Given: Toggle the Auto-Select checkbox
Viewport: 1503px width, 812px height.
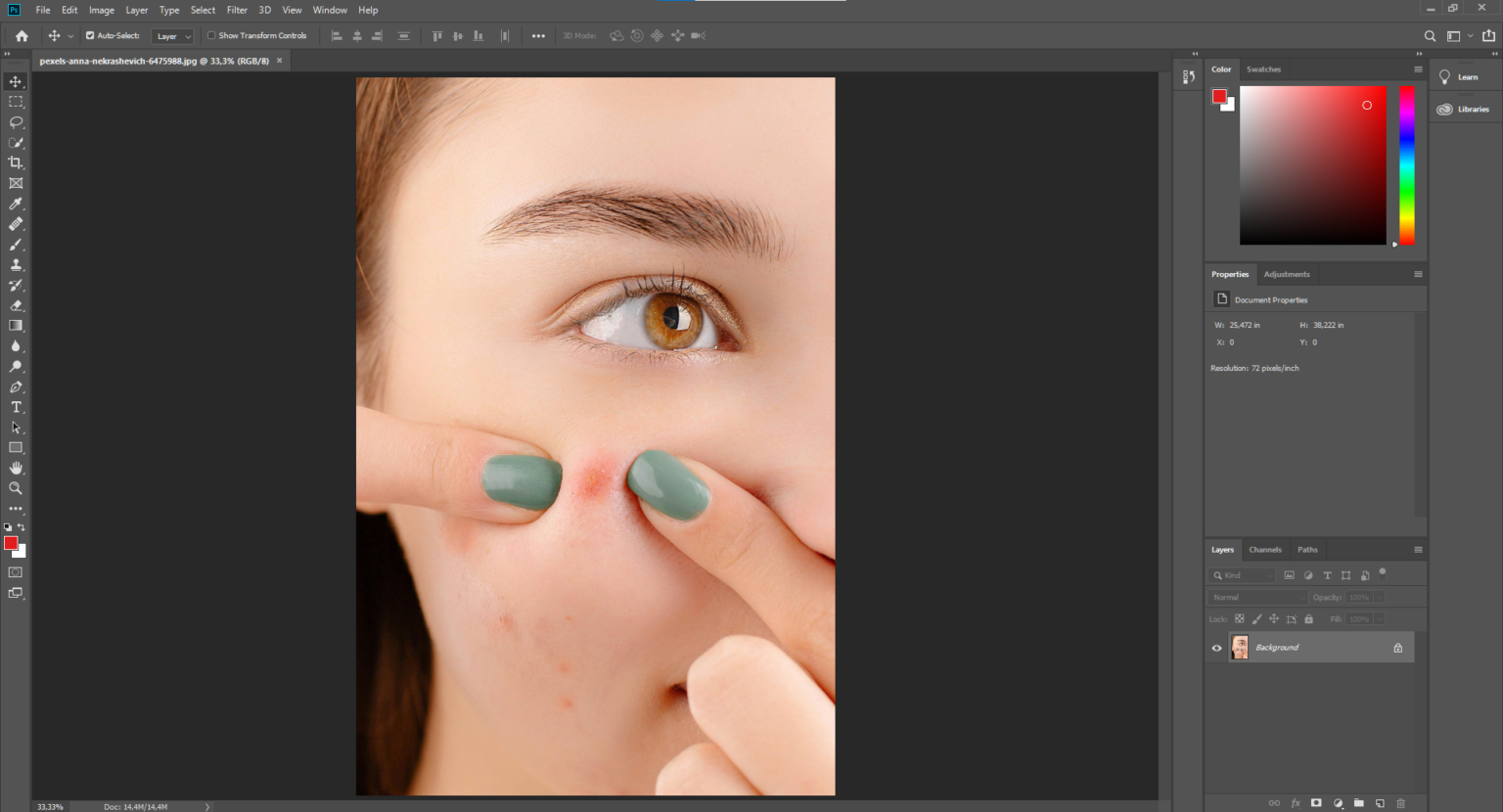Looking at the screenshot, I should (x=90, y=35).
